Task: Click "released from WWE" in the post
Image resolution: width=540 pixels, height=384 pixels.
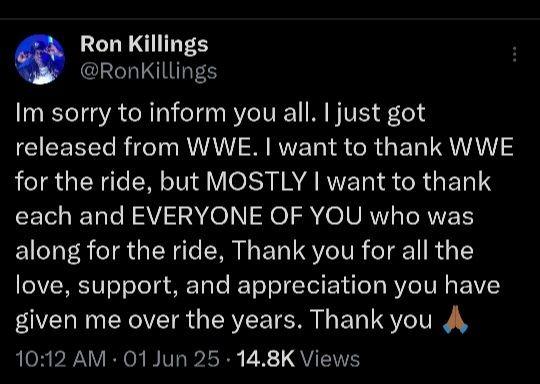Action: click(132, 147)
